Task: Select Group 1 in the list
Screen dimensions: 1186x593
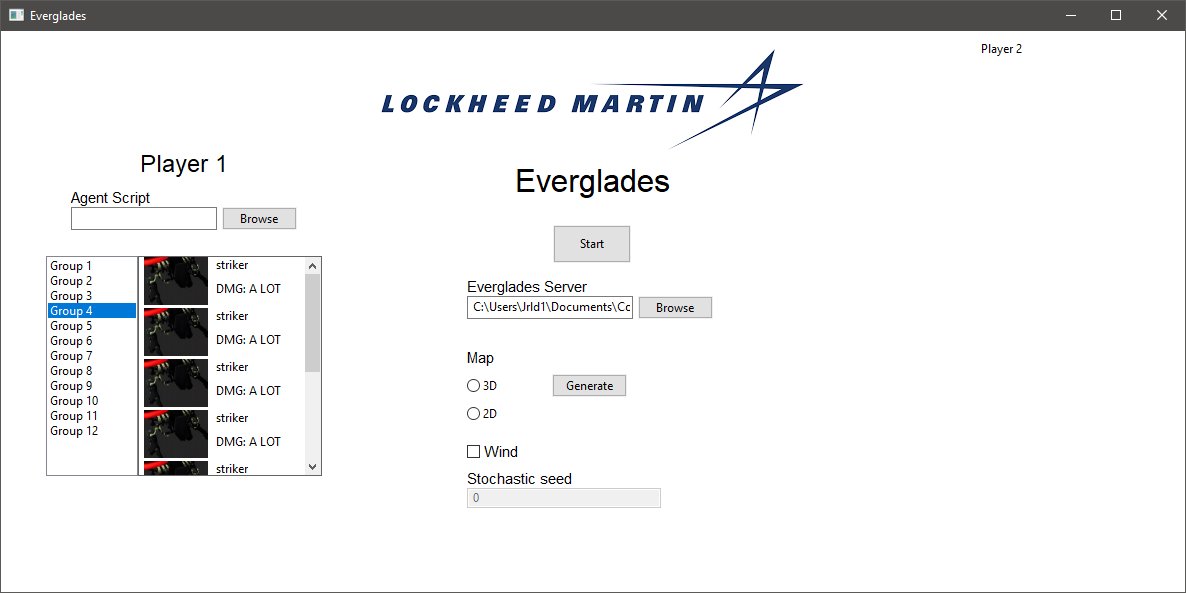Action: click(92, 265)
